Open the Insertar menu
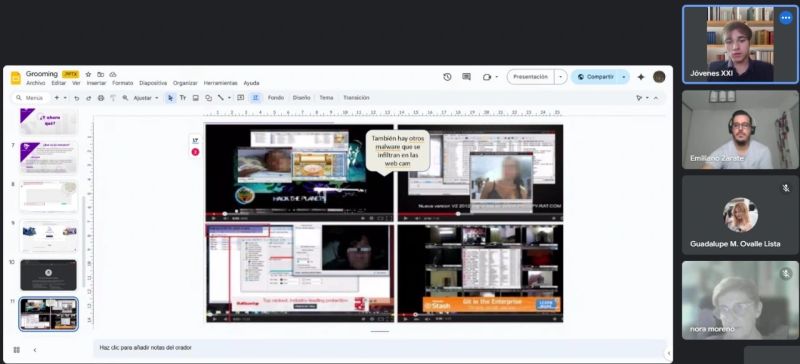Viewport: 800px width, 364px height. [96, 83]
